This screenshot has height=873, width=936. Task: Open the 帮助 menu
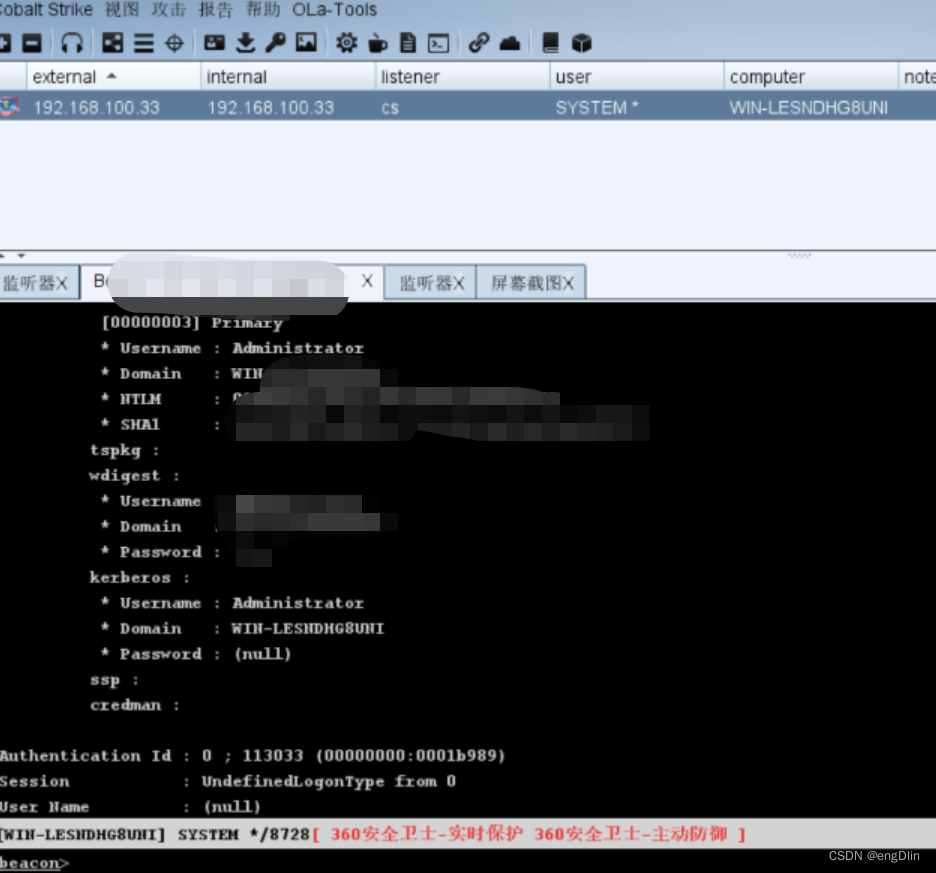point(263,10)
